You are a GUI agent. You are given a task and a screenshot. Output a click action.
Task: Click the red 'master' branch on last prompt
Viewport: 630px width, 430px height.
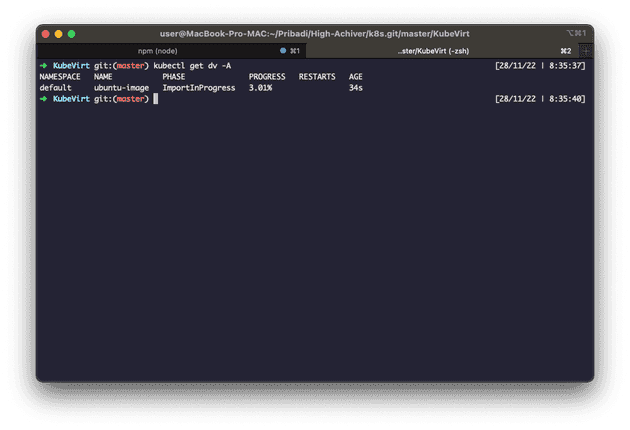pyautogui.click(x=131, y=99)
